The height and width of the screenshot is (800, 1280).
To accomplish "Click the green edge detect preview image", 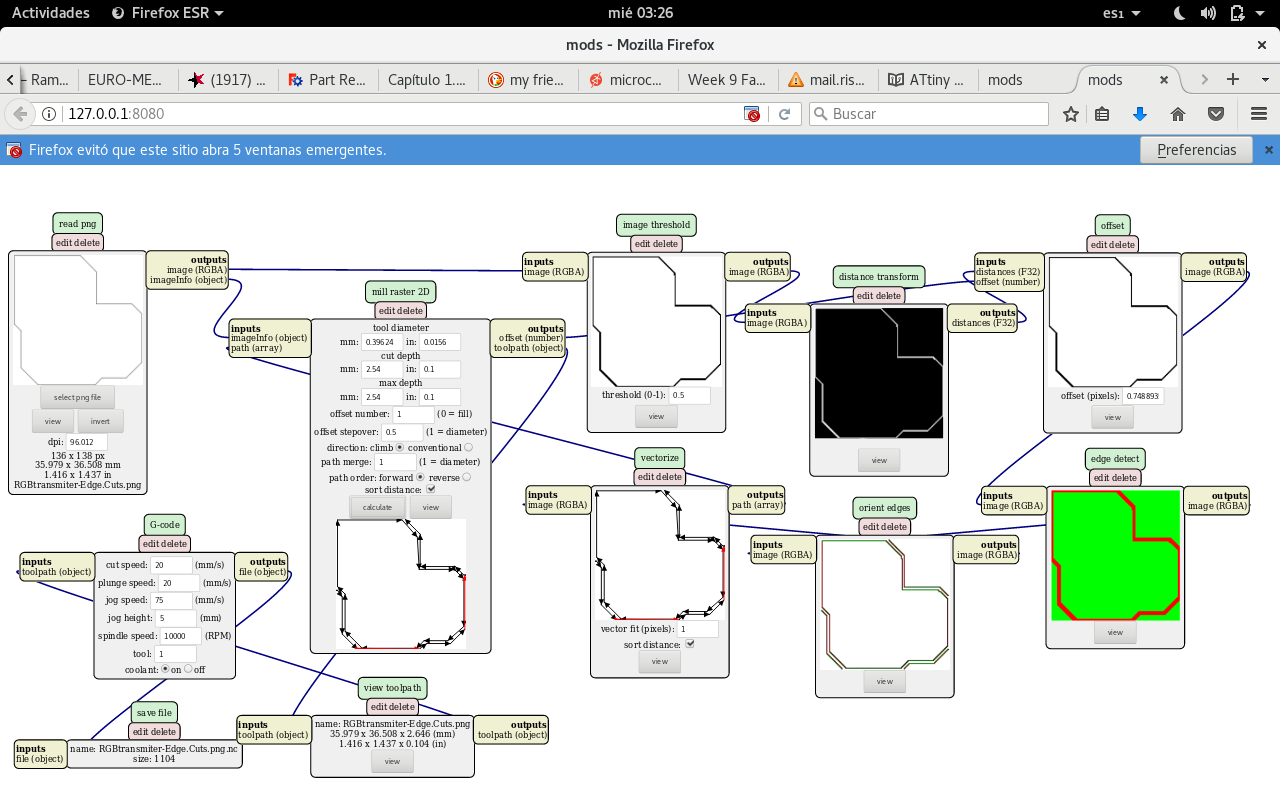I will 1115,555.
